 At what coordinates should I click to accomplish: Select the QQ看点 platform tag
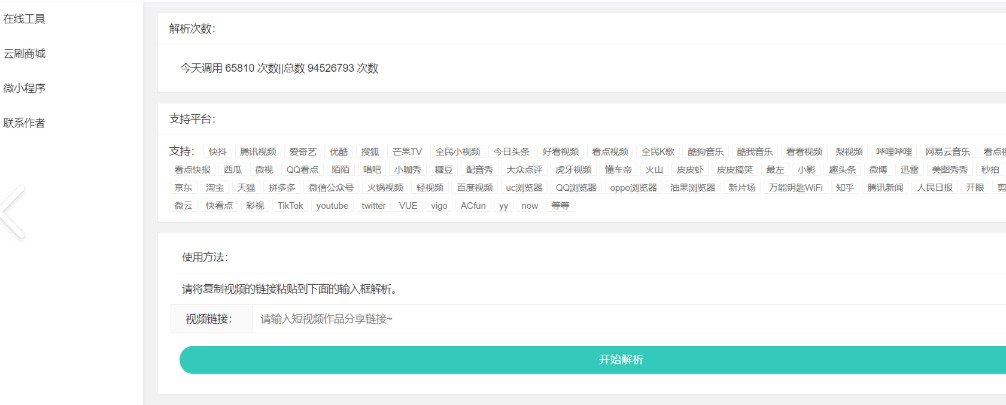[x=302, y=169]
